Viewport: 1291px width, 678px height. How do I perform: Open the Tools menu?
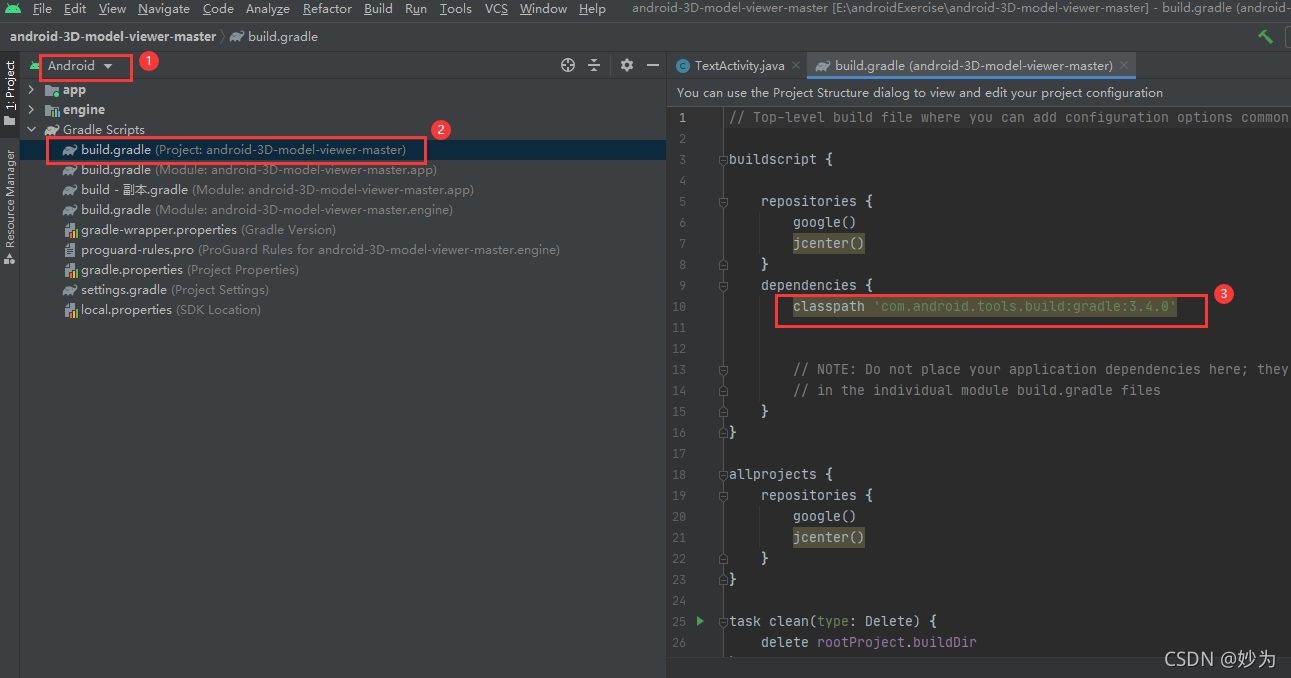[456, 9]
